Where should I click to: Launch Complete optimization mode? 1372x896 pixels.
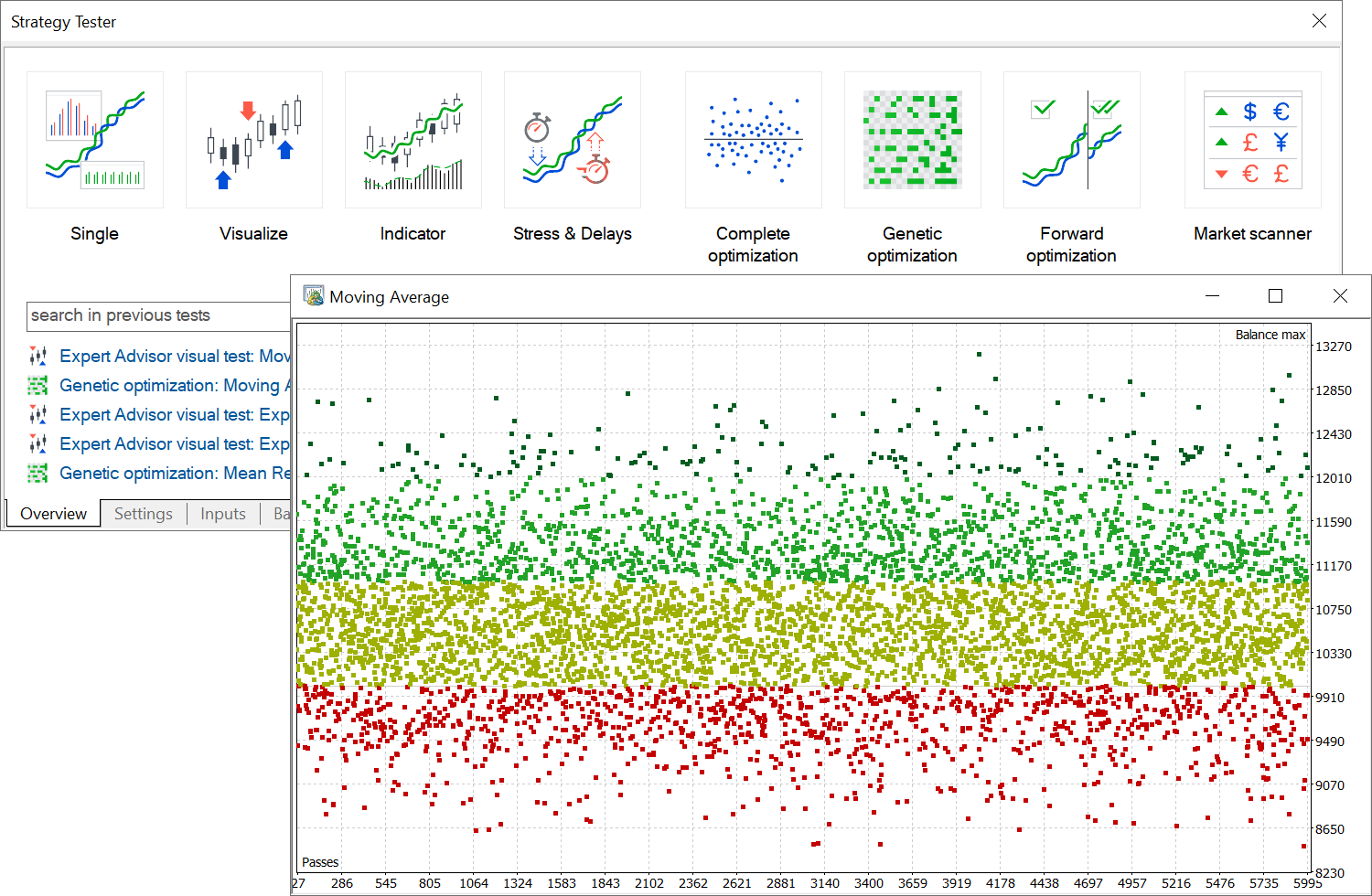(x=753, y=140)
